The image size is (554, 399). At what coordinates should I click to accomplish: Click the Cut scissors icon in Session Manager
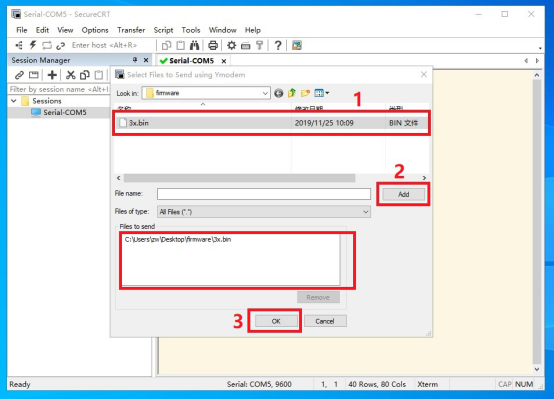(71, 75)
